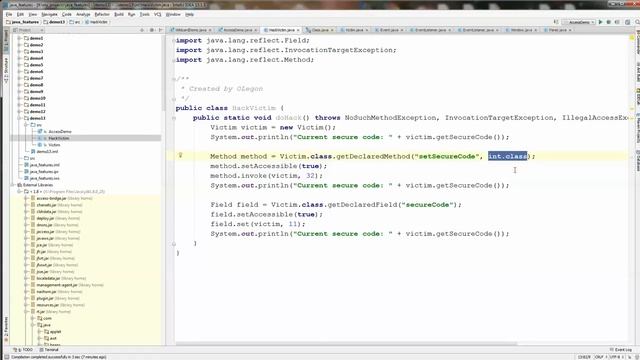Screen dimensions: 640x360
Task: Expand the demo5 folder in the project tree
Action: [19, 65]
